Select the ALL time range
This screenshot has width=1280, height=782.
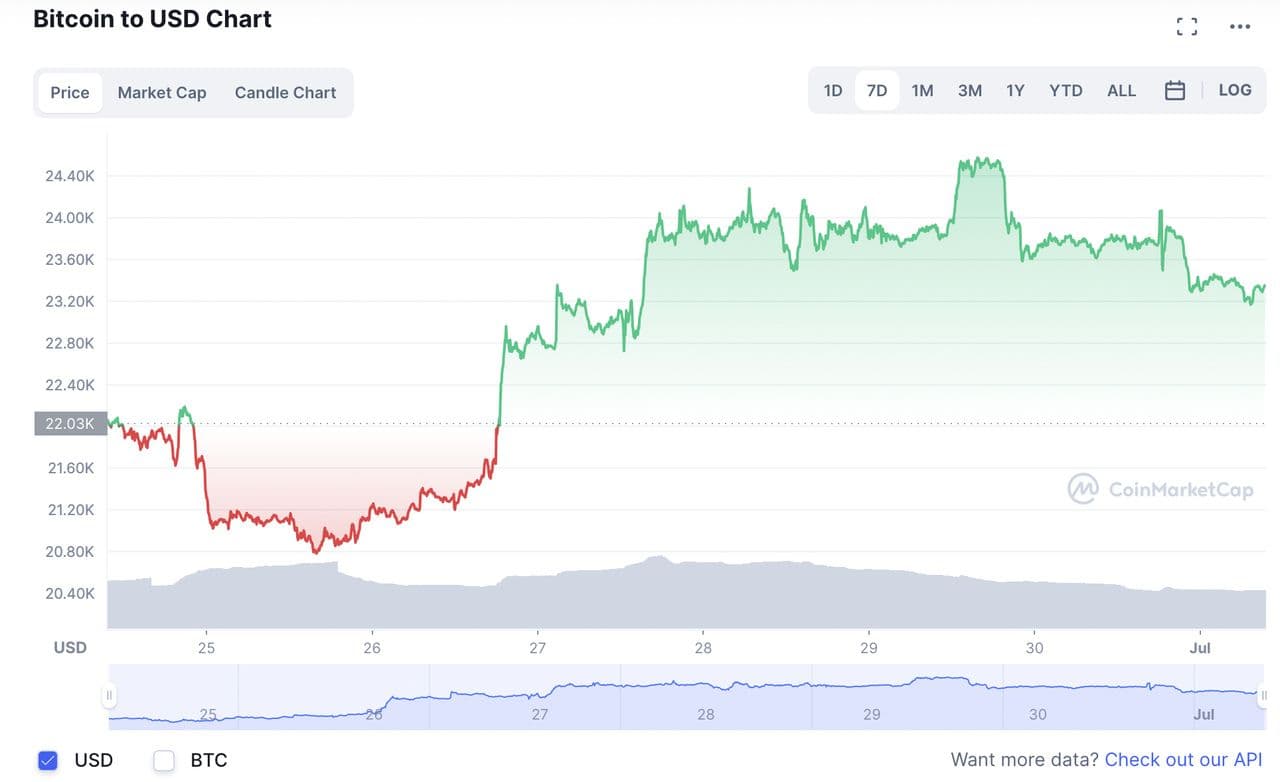tap(1121, 91)
